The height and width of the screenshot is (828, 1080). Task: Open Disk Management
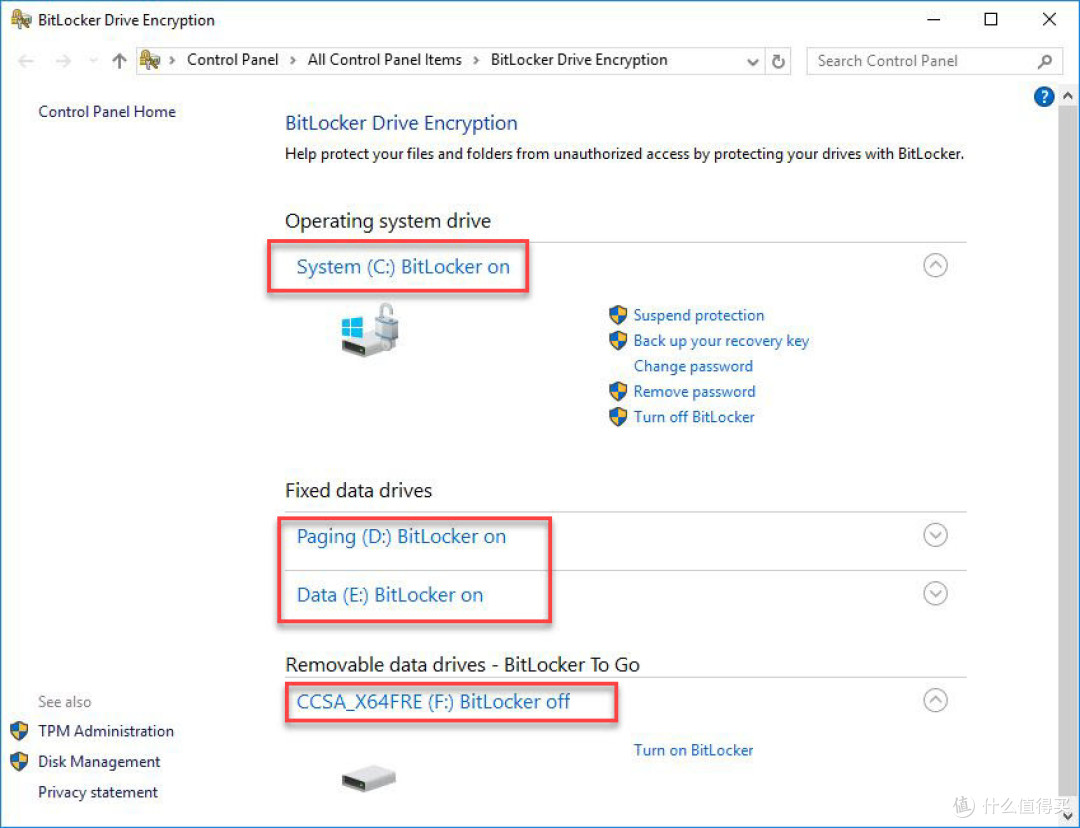coord(98,762)
